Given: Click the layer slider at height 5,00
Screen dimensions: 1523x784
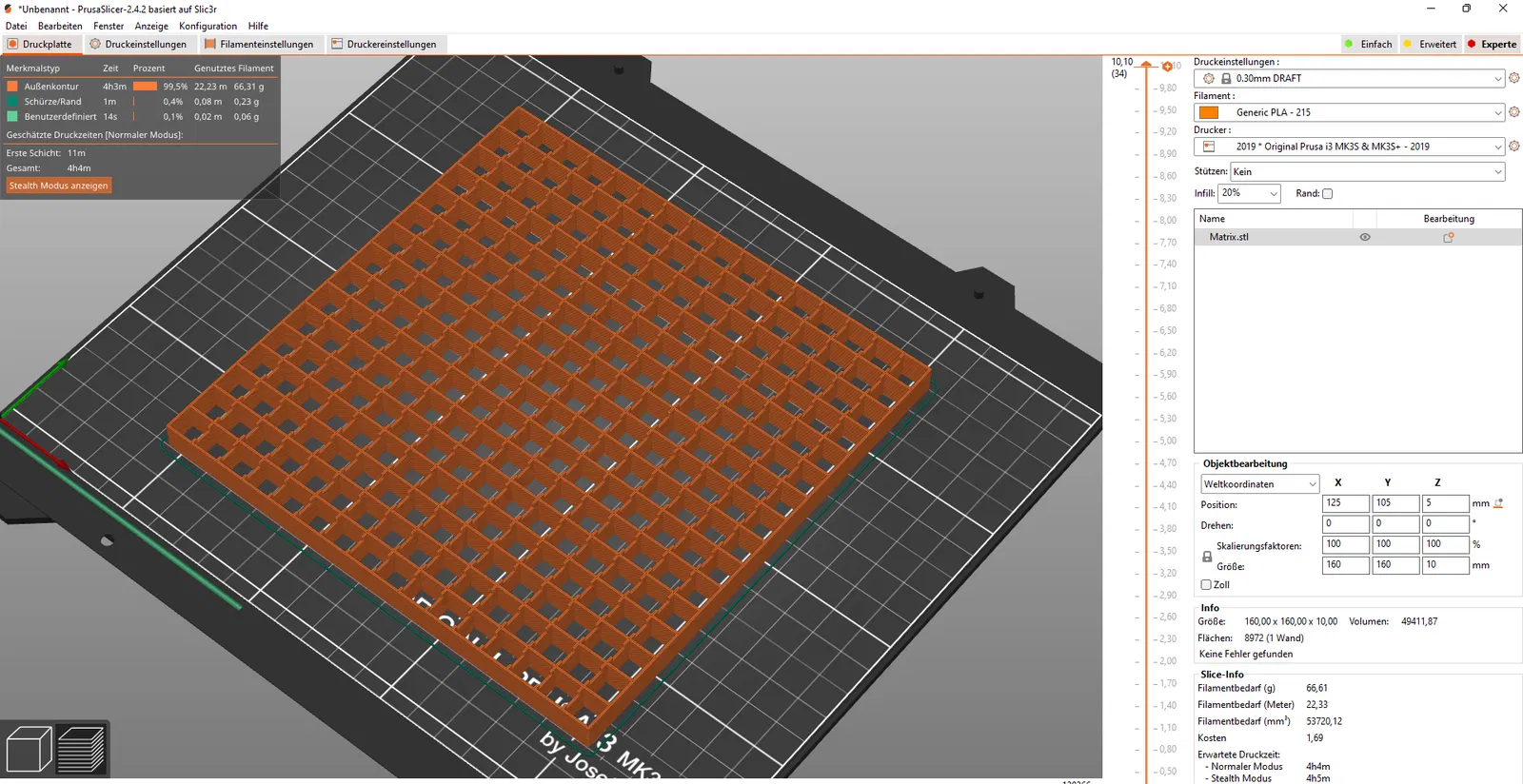Looking at the screenshot, I should pos(1146,441).
